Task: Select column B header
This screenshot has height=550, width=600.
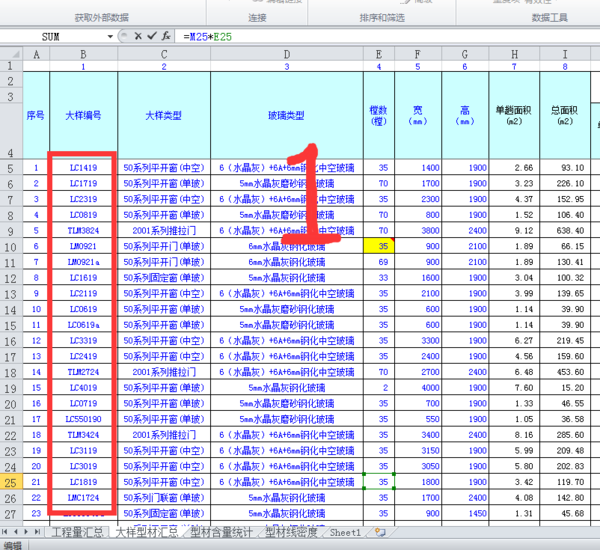Action: point(83,54)
